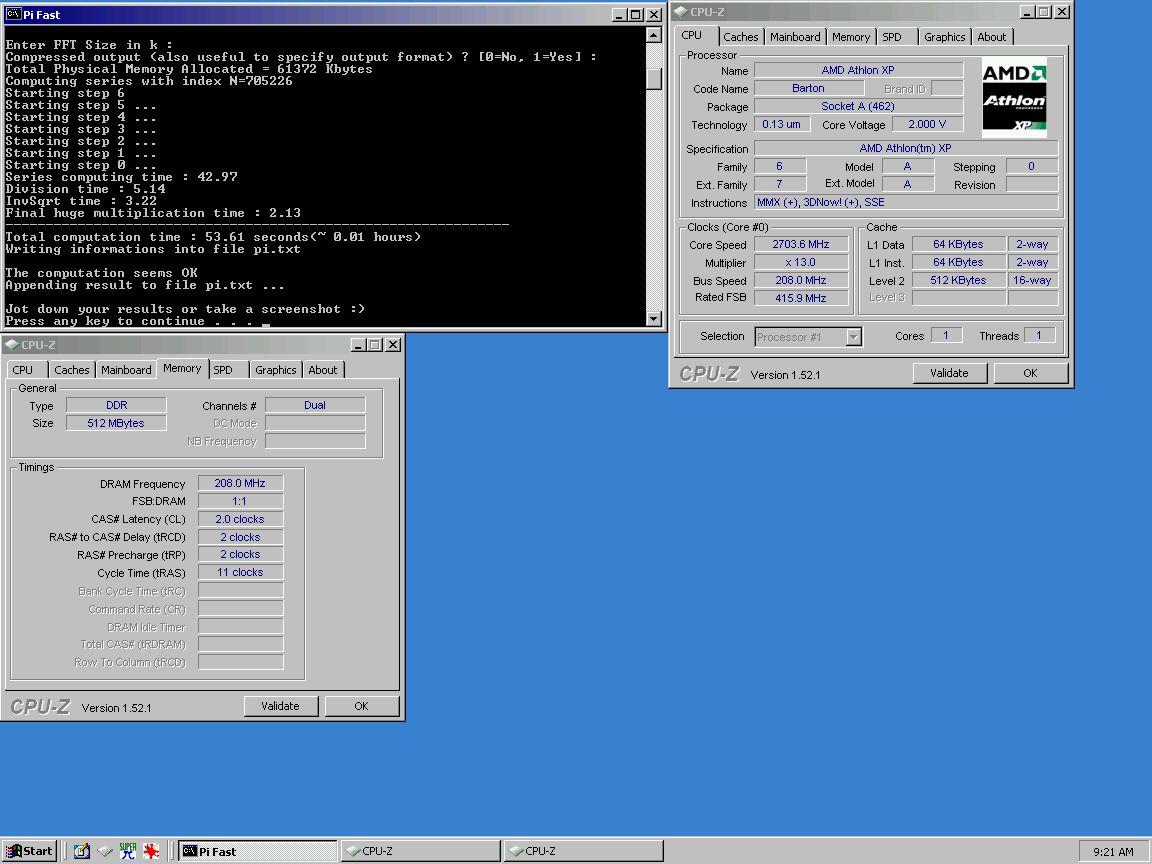This screenshot has width=1152, height=864.
Task: Launch Super Pi from the quick launch bar
Action: (x=128, y=851)
